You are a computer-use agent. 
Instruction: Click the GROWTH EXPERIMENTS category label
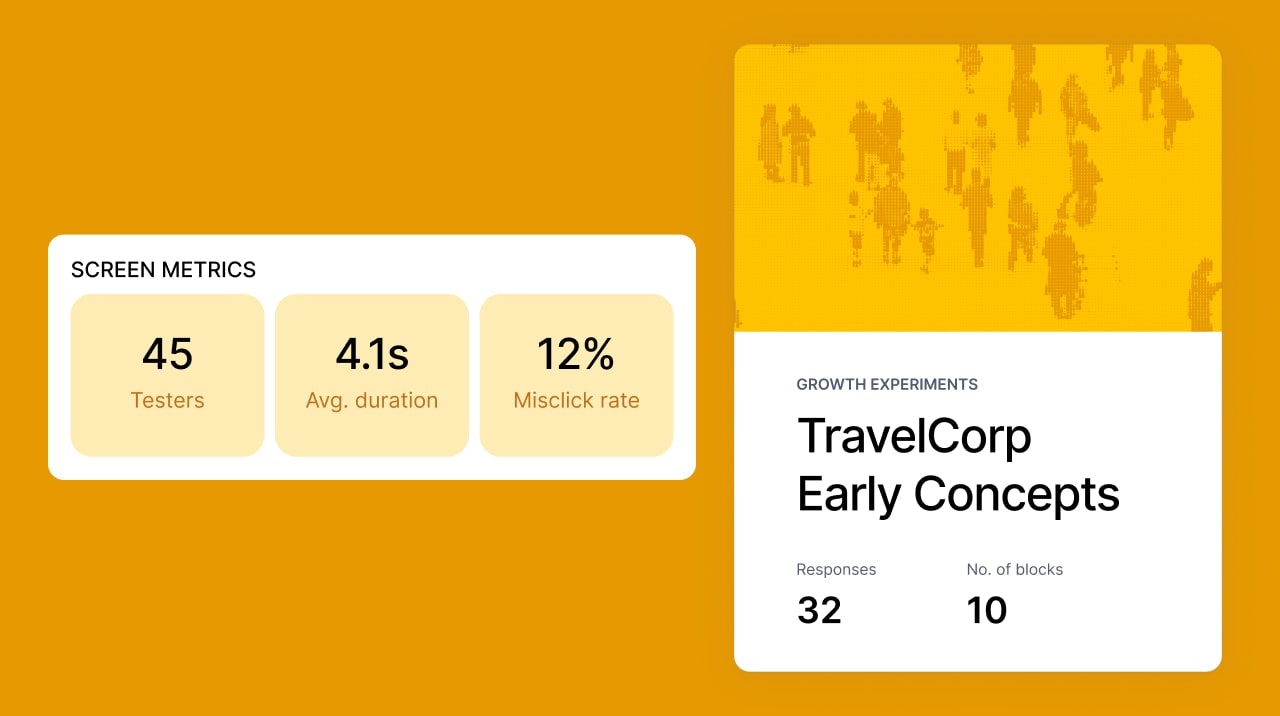pyautogui.click(x=887, y=384)
